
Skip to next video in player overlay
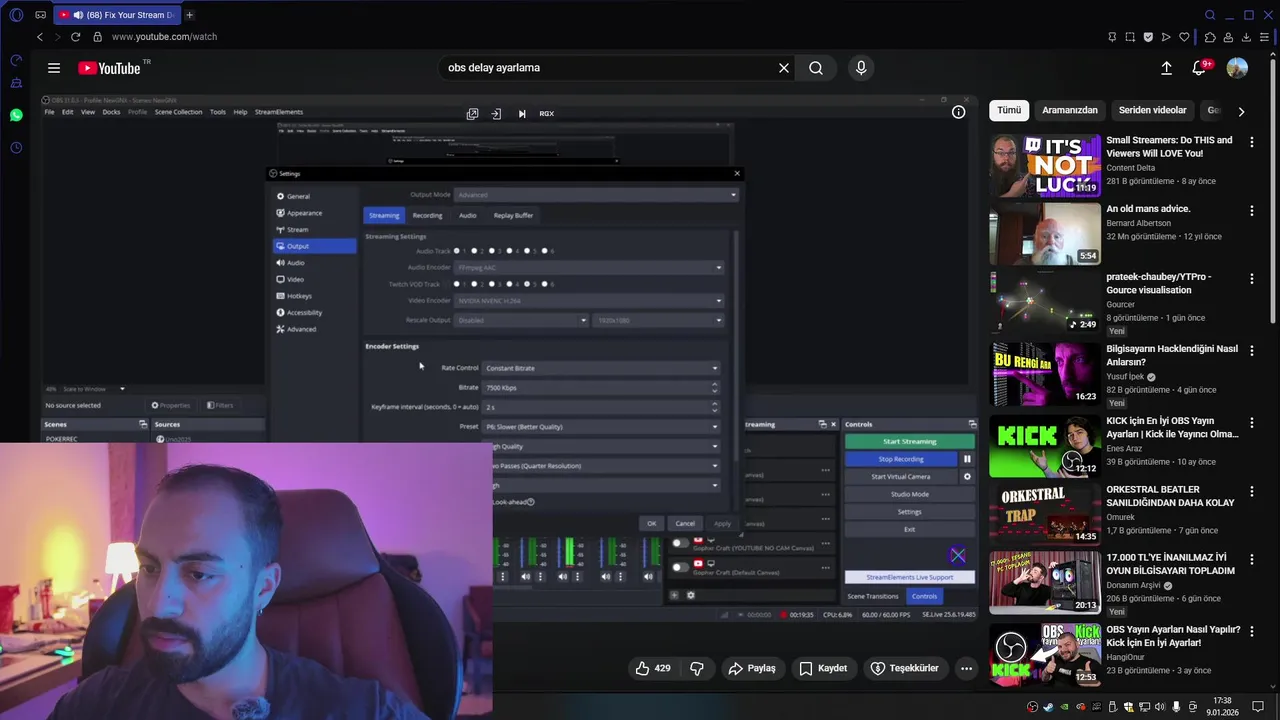coord(522,114)
